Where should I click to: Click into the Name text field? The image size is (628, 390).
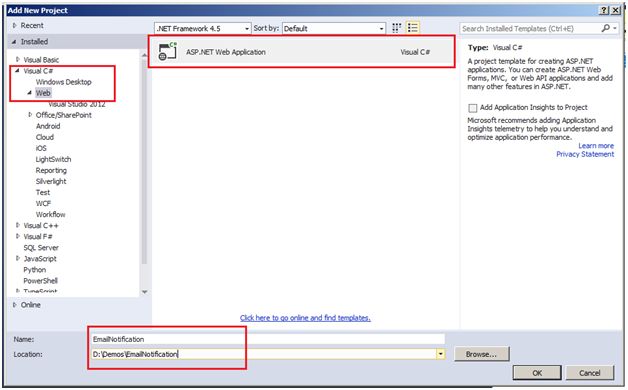pyautogui.click(x=268, y=339)
